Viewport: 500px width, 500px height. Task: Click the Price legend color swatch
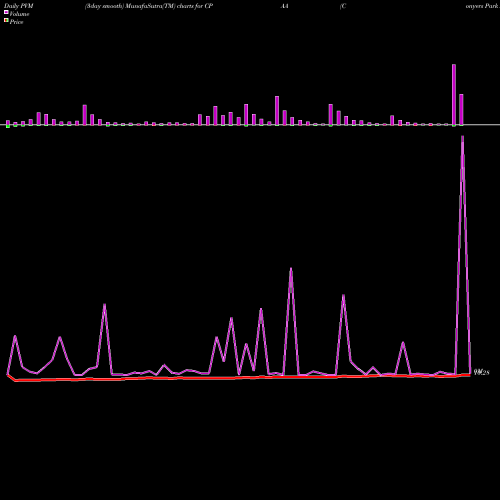[6, 20]
